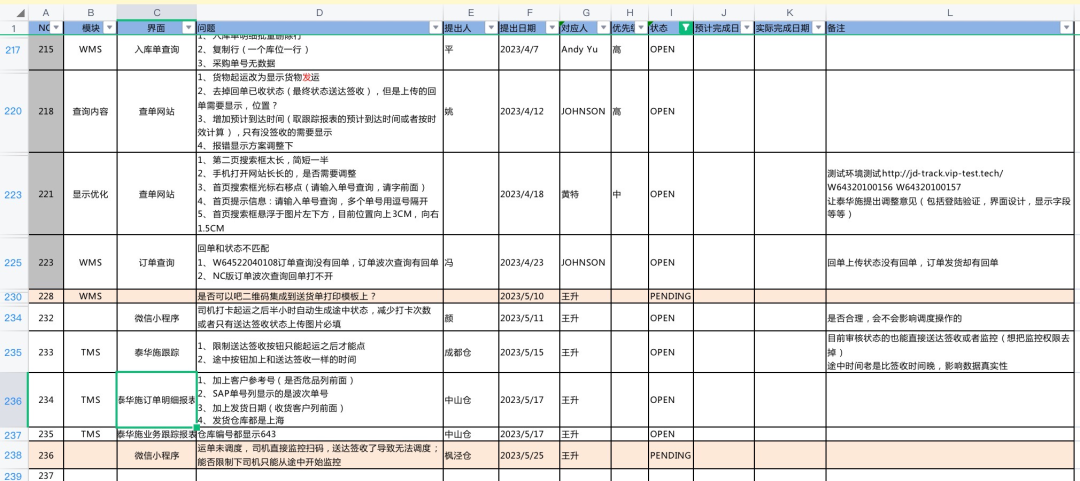Select the Andy Yu cell
Screen dimensions: 1080x481
584,48
